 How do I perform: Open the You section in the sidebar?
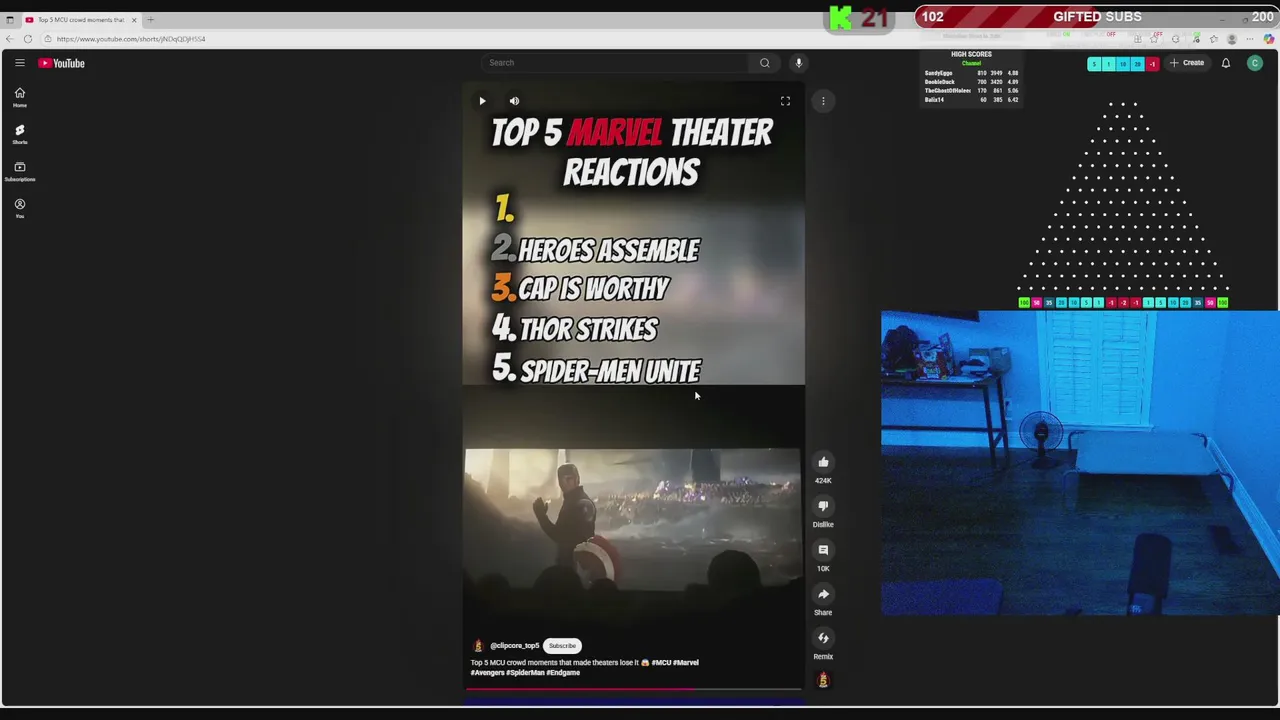(x=19, y=208)
